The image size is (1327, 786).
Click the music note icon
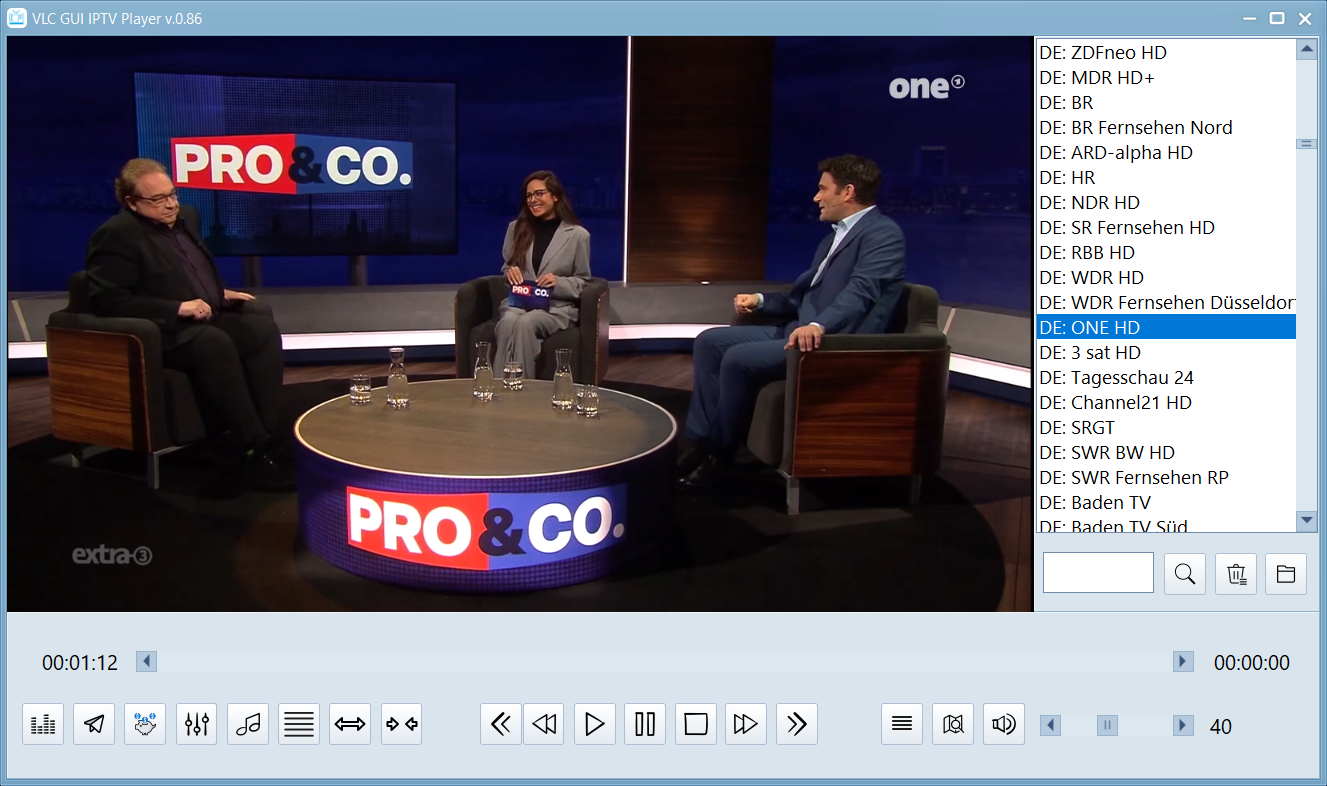click(x=248, y=724)
